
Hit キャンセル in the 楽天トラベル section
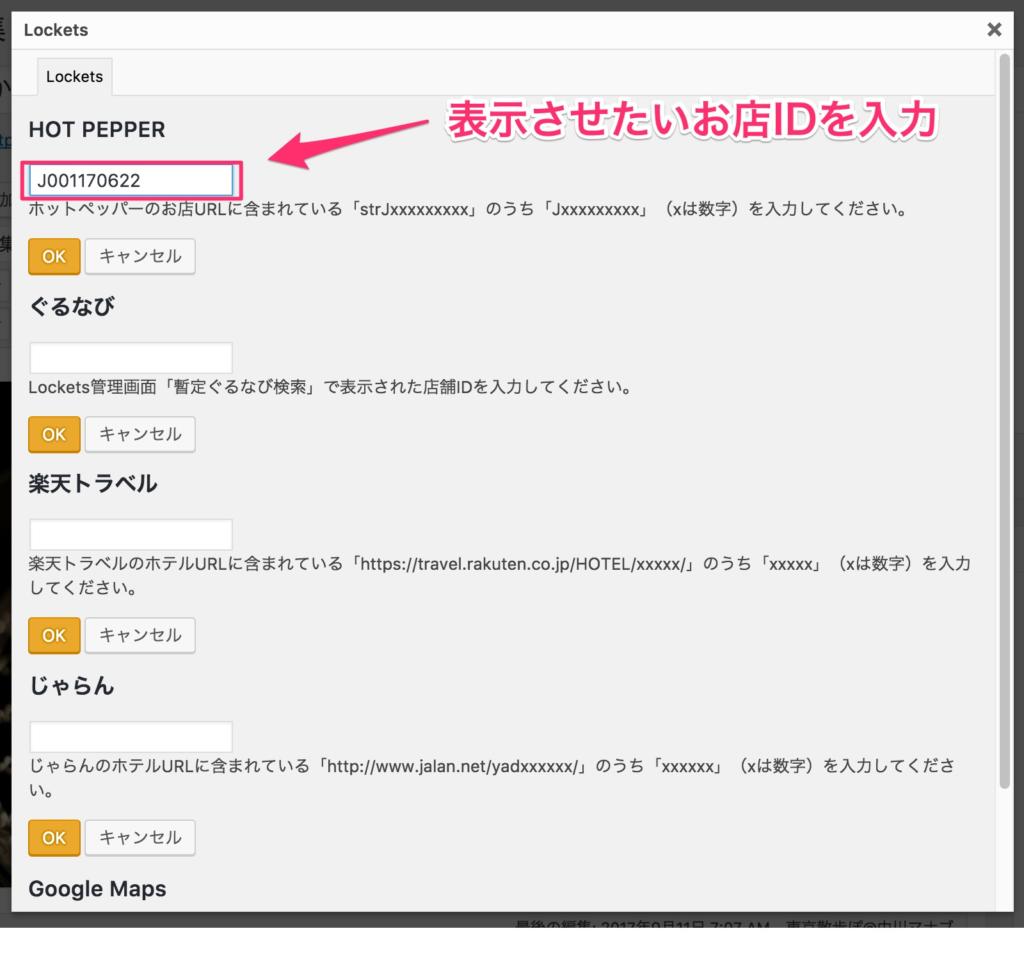[x=140, y=635]
